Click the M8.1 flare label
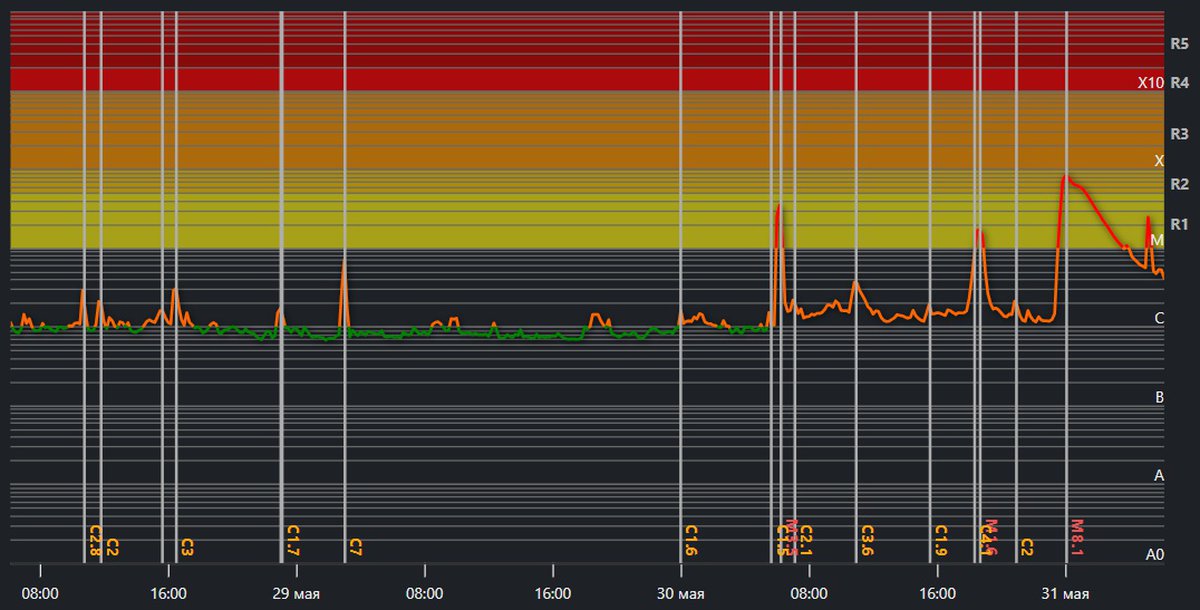The height and width of the screenshot is (610, 1200). pyautogui.click(x=1077, y=537)
